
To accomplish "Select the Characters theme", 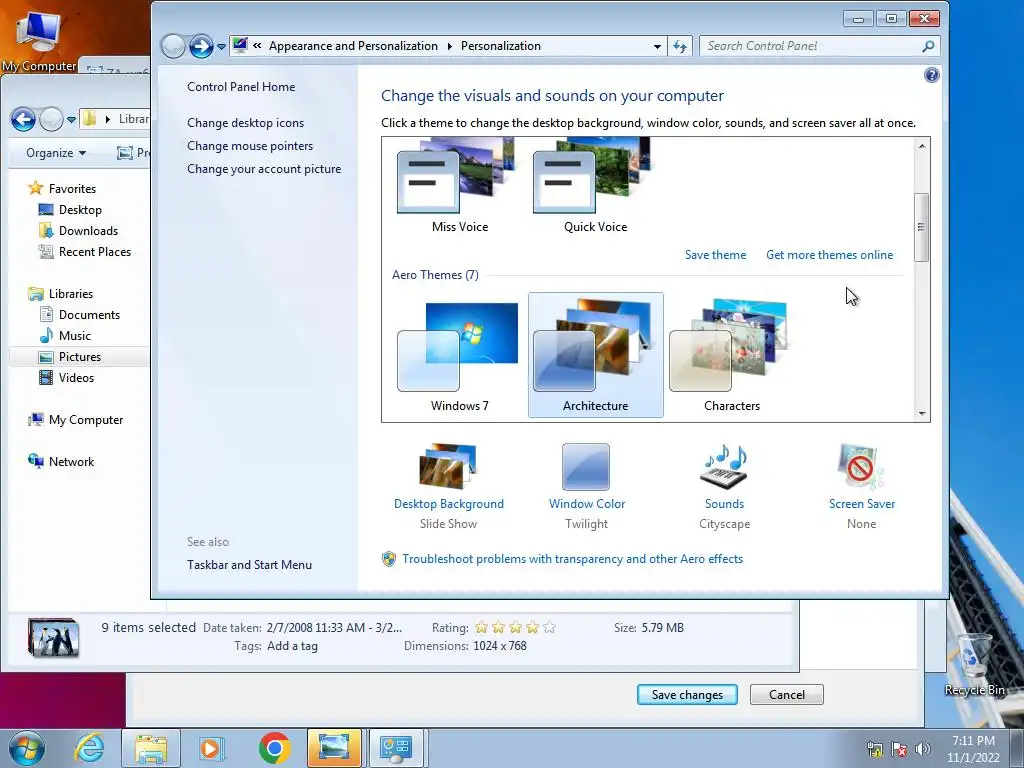I will click(731, 355).
